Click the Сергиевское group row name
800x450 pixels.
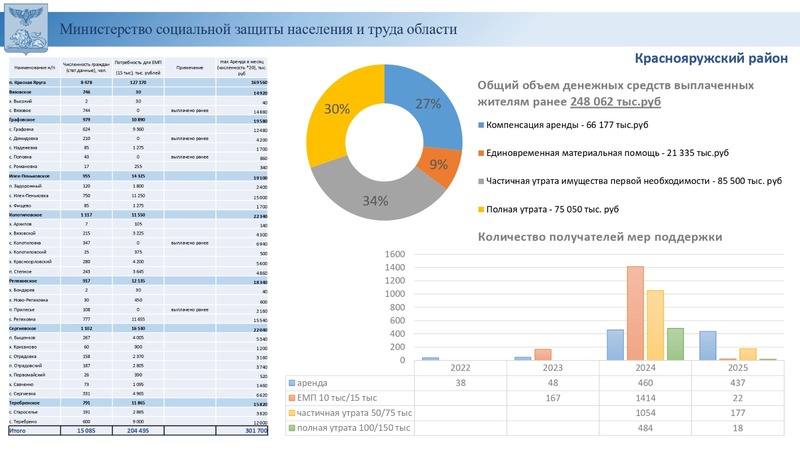coord(22,329)
